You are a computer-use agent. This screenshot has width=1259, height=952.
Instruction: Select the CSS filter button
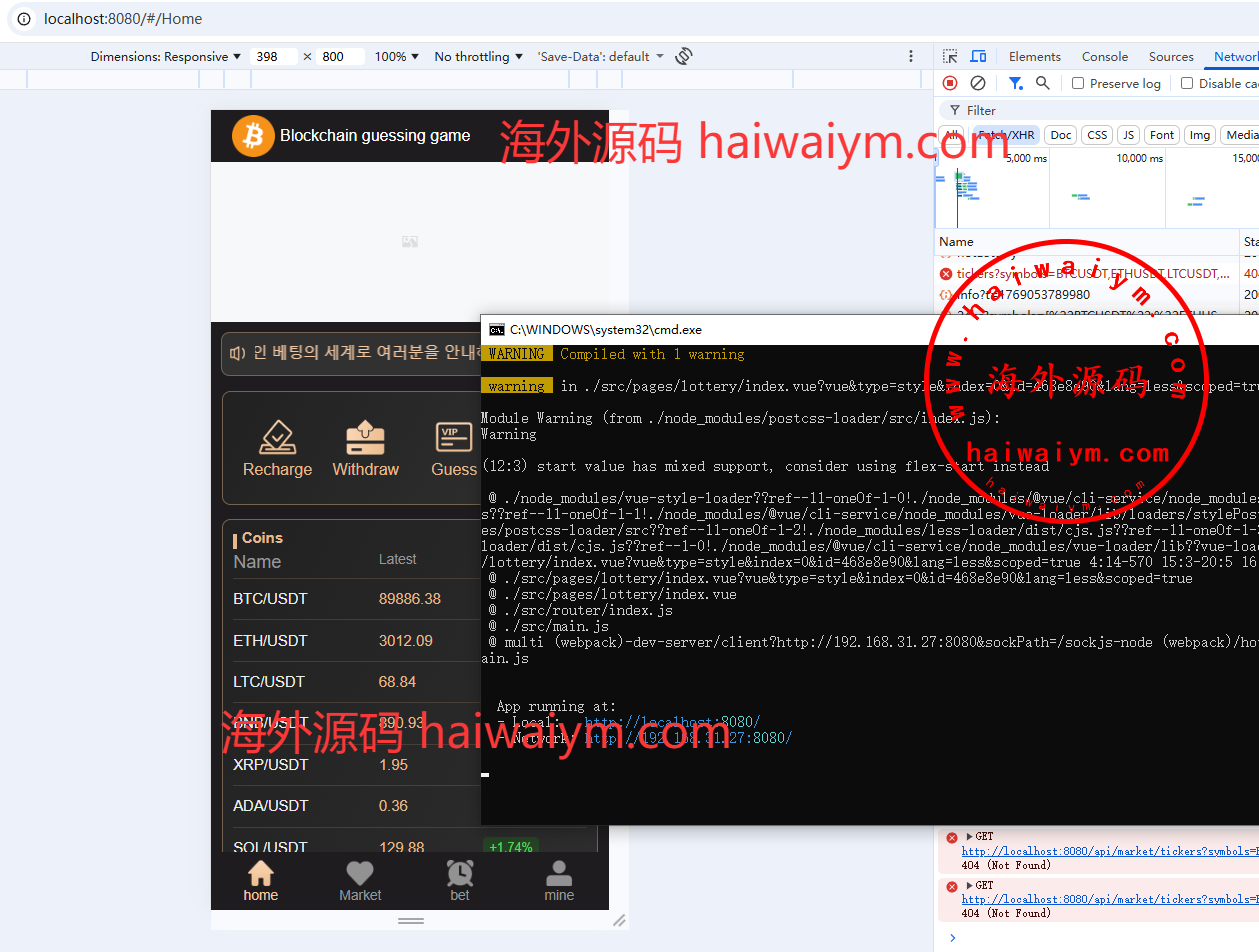pyautogui.click(x=1097, y=135)
